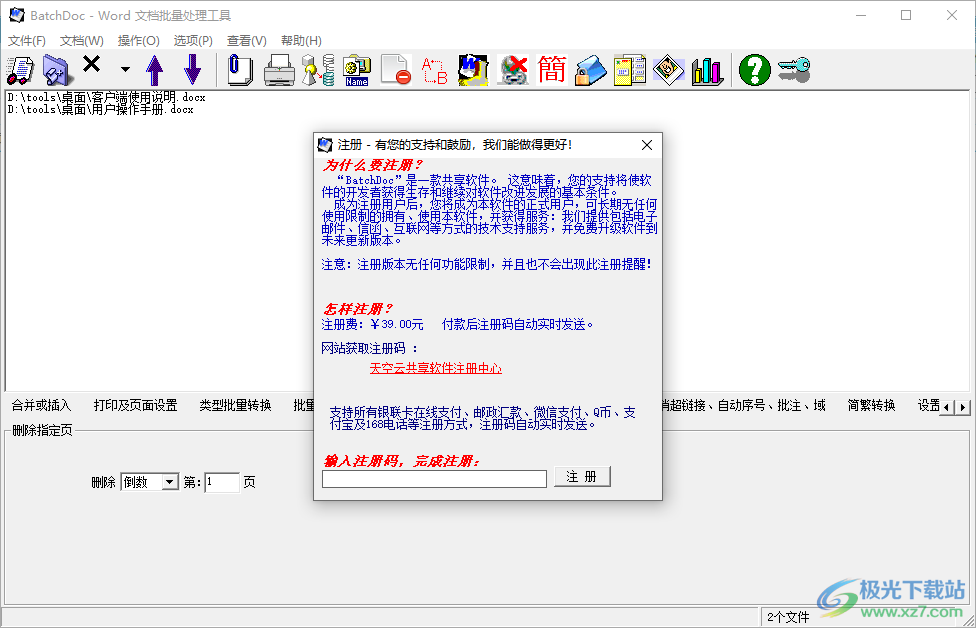Switch to 简繁转换 tab

tap(871, 406)
